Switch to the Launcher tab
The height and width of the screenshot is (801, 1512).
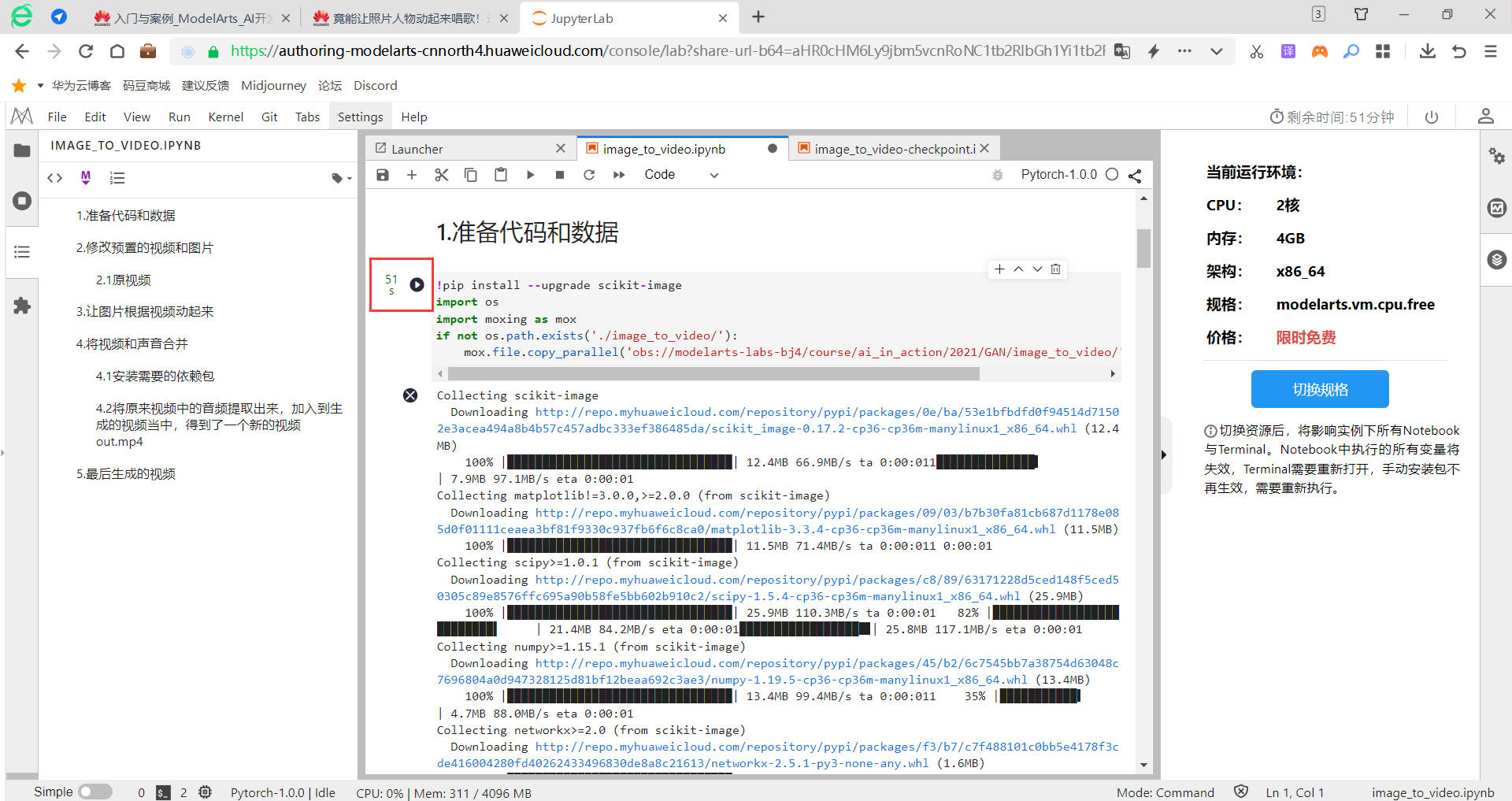[471, 149]
